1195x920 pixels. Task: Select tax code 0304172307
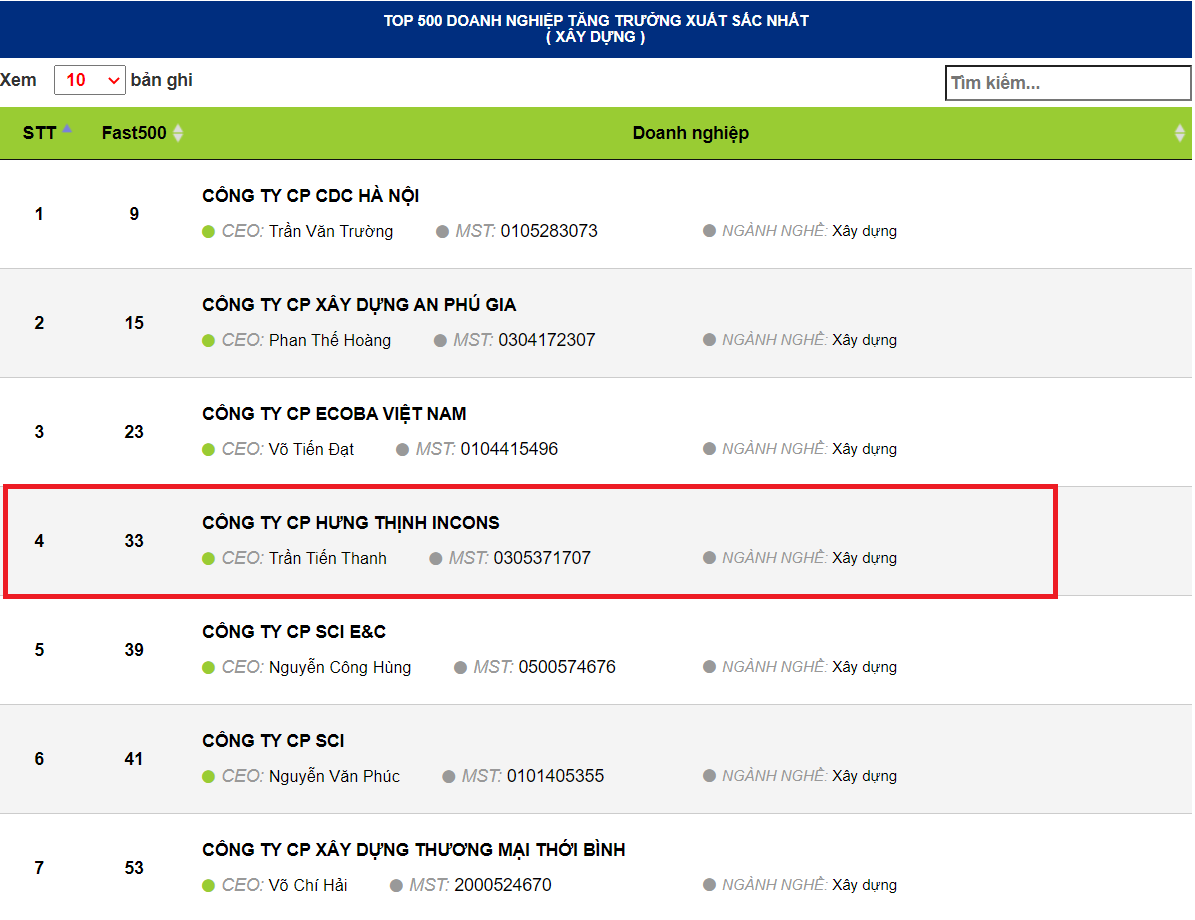pos(546,340)
